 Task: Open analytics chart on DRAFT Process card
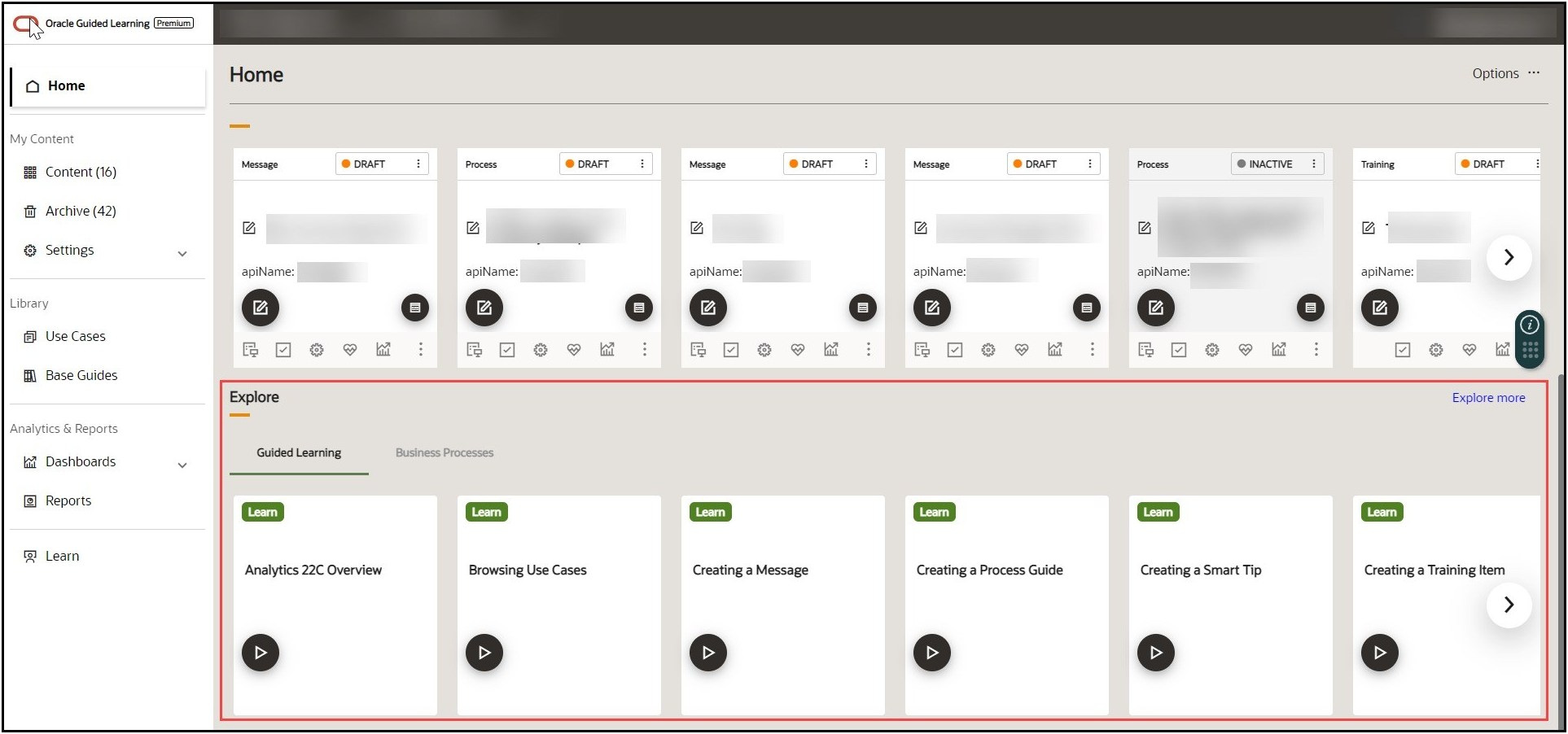pyautogui.click(x=607, y=350)
